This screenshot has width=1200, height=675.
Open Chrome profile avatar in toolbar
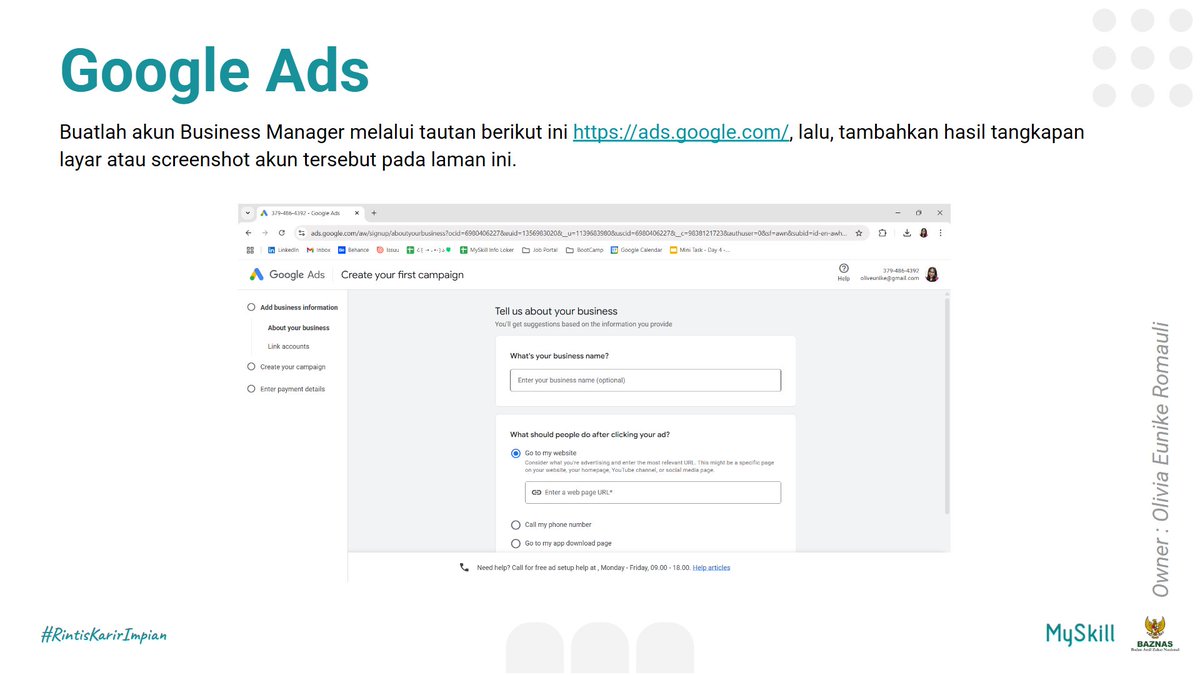tap(923, 233)
